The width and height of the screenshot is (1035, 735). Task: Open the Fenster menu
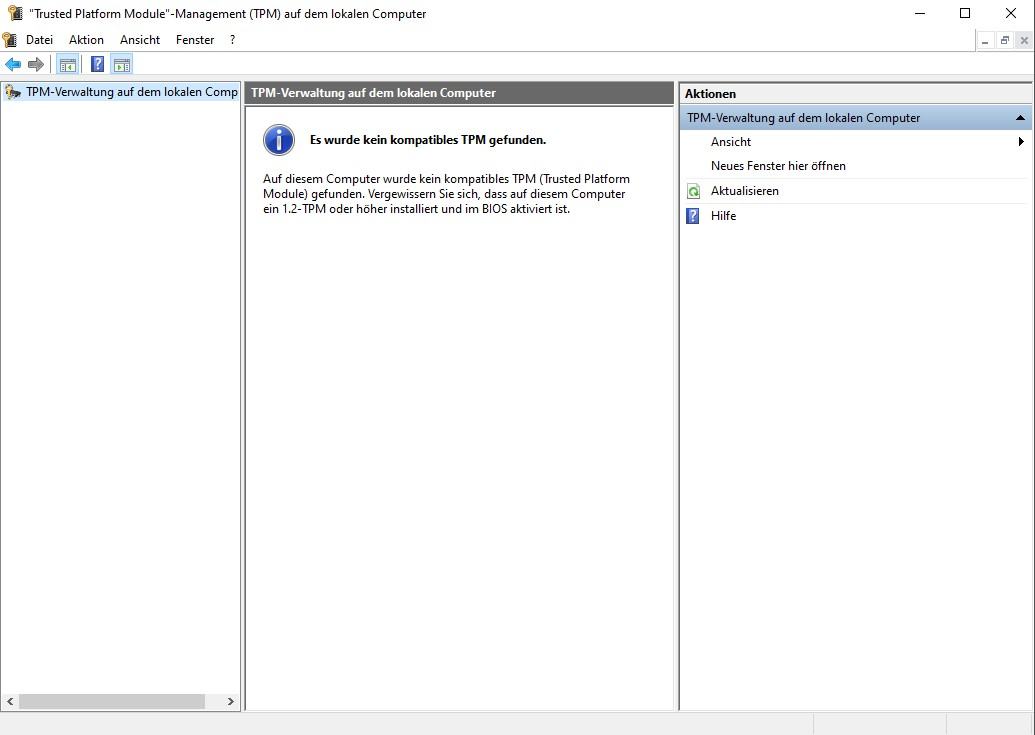pyautogui.click(x=195, y=40)
